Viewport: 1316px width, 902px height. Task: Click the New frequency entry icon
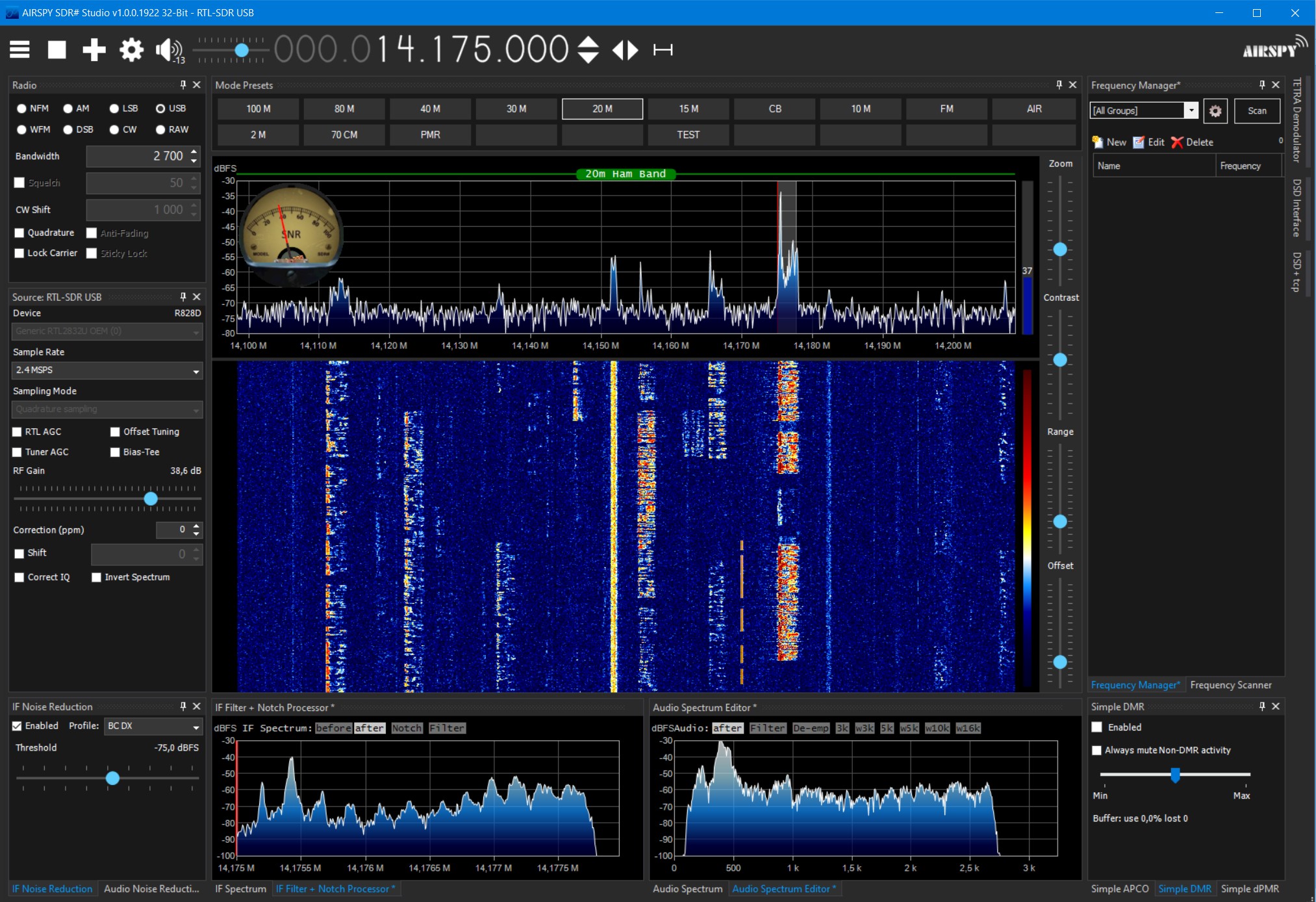[1098, 142]
